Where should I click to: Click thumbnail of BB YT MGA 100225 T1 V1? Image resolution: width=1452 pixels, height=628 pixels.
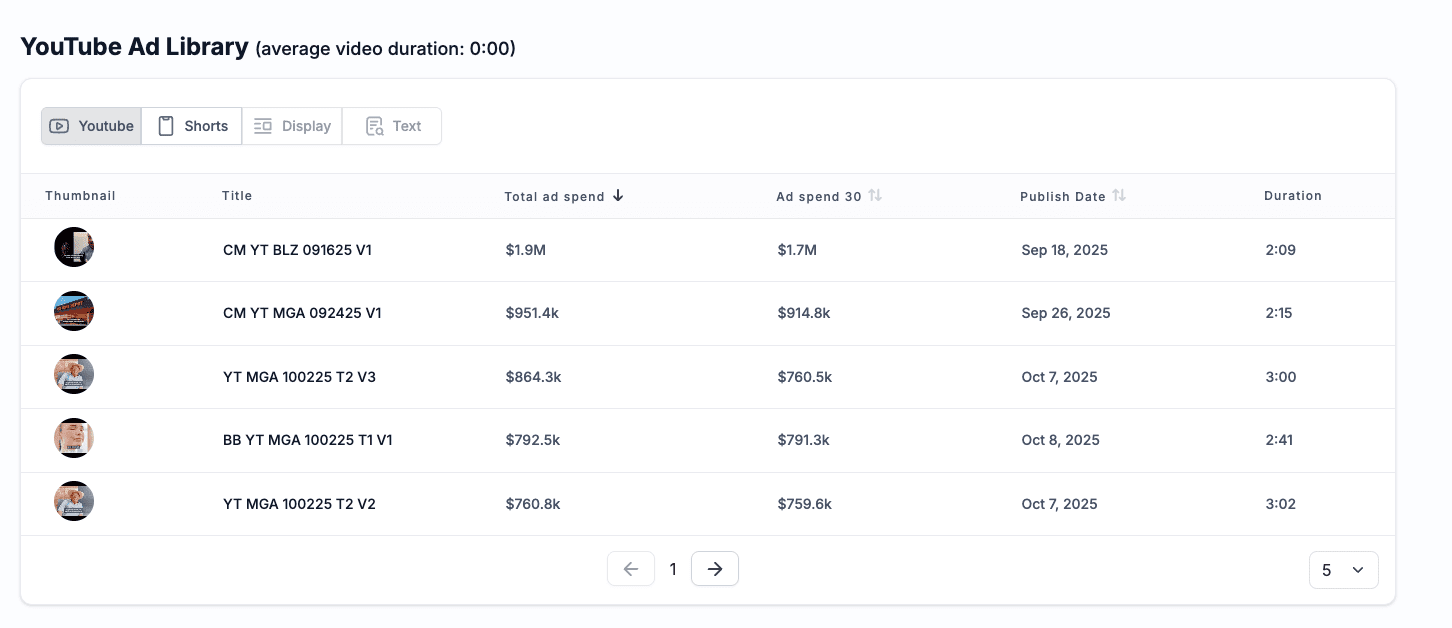point(74,438)
